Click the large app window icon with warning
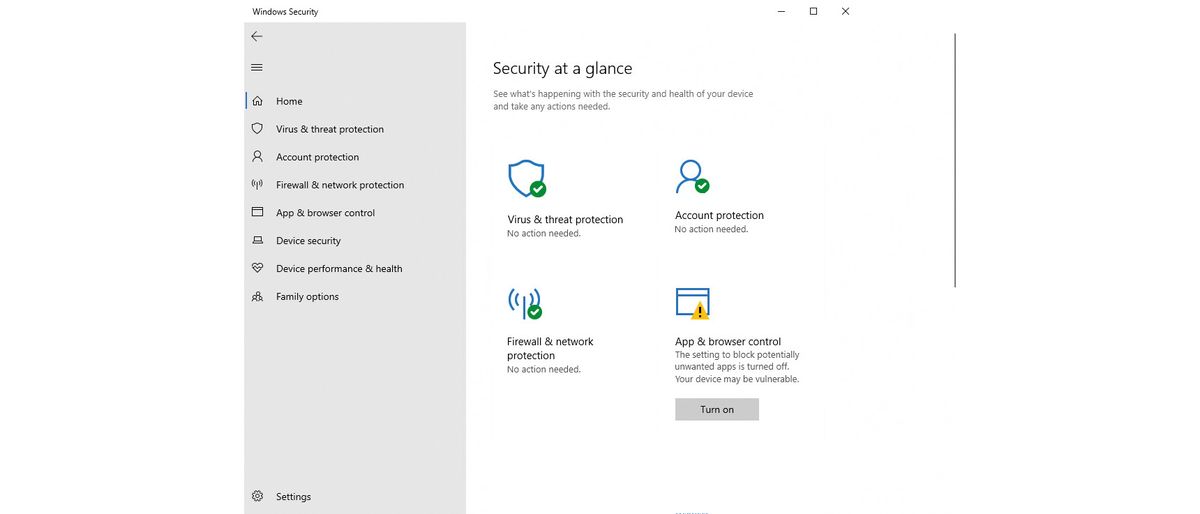Image resolution: width=1200 pixels, height=514 pixels. point(693,304)
